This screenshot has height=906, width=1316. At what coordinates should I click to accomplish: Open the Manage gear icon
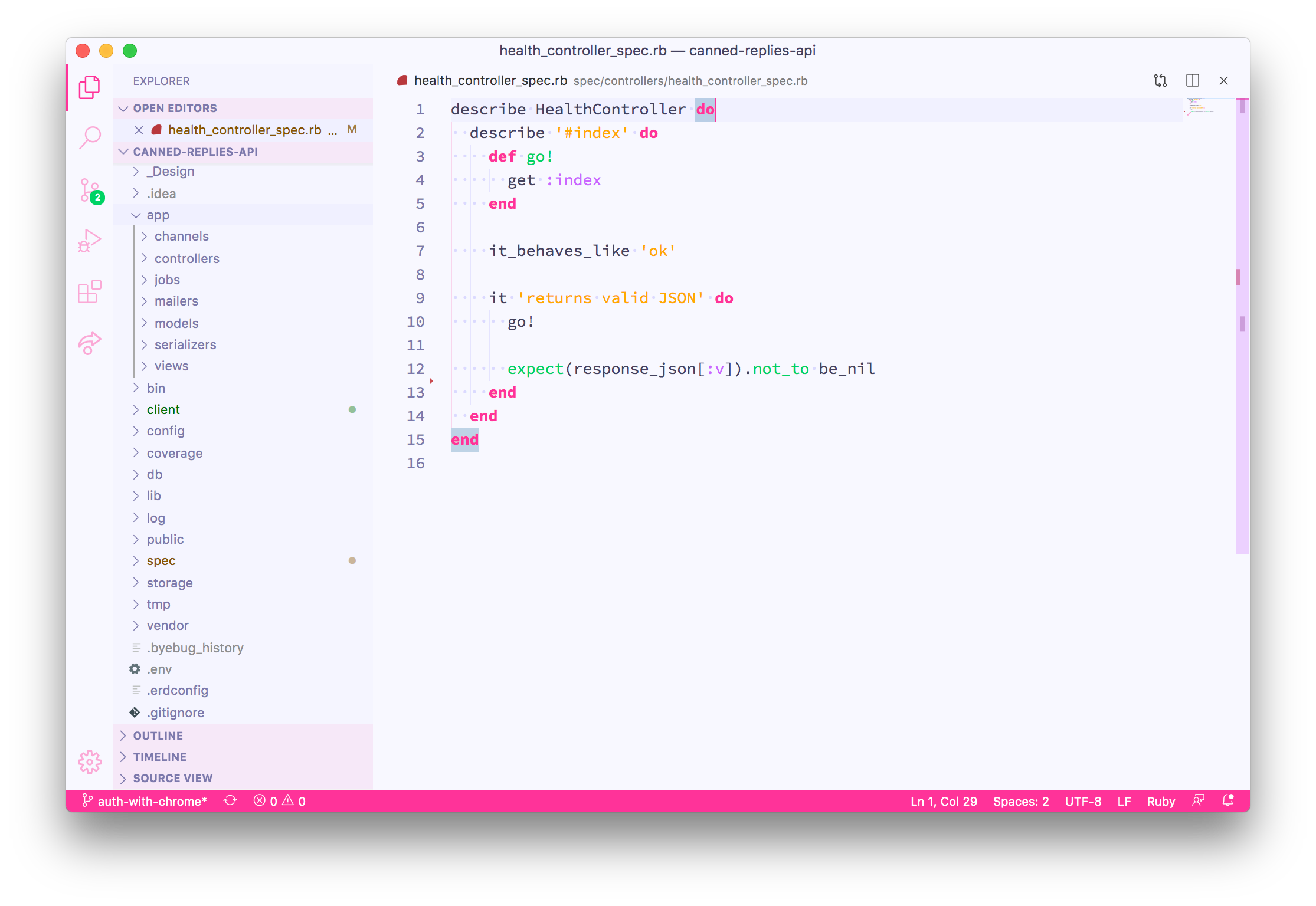[90, 761]
